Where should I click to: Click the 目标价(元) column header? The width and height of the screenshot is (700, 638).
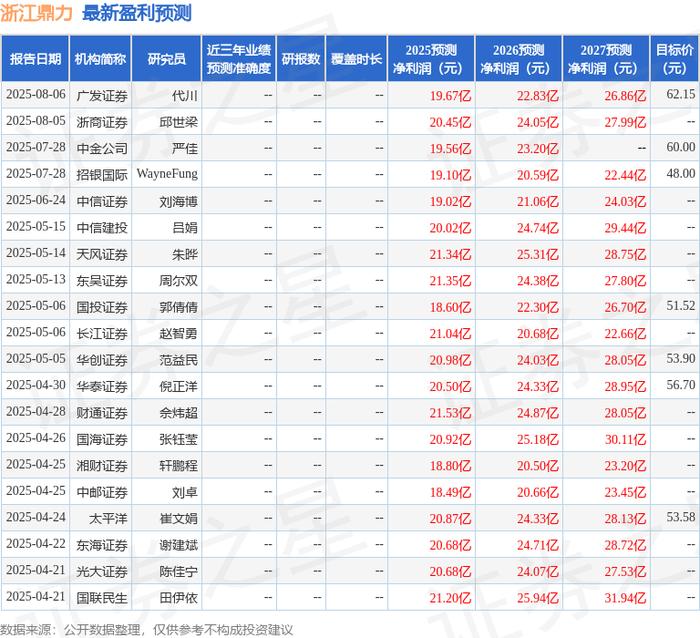coord(675,59)
